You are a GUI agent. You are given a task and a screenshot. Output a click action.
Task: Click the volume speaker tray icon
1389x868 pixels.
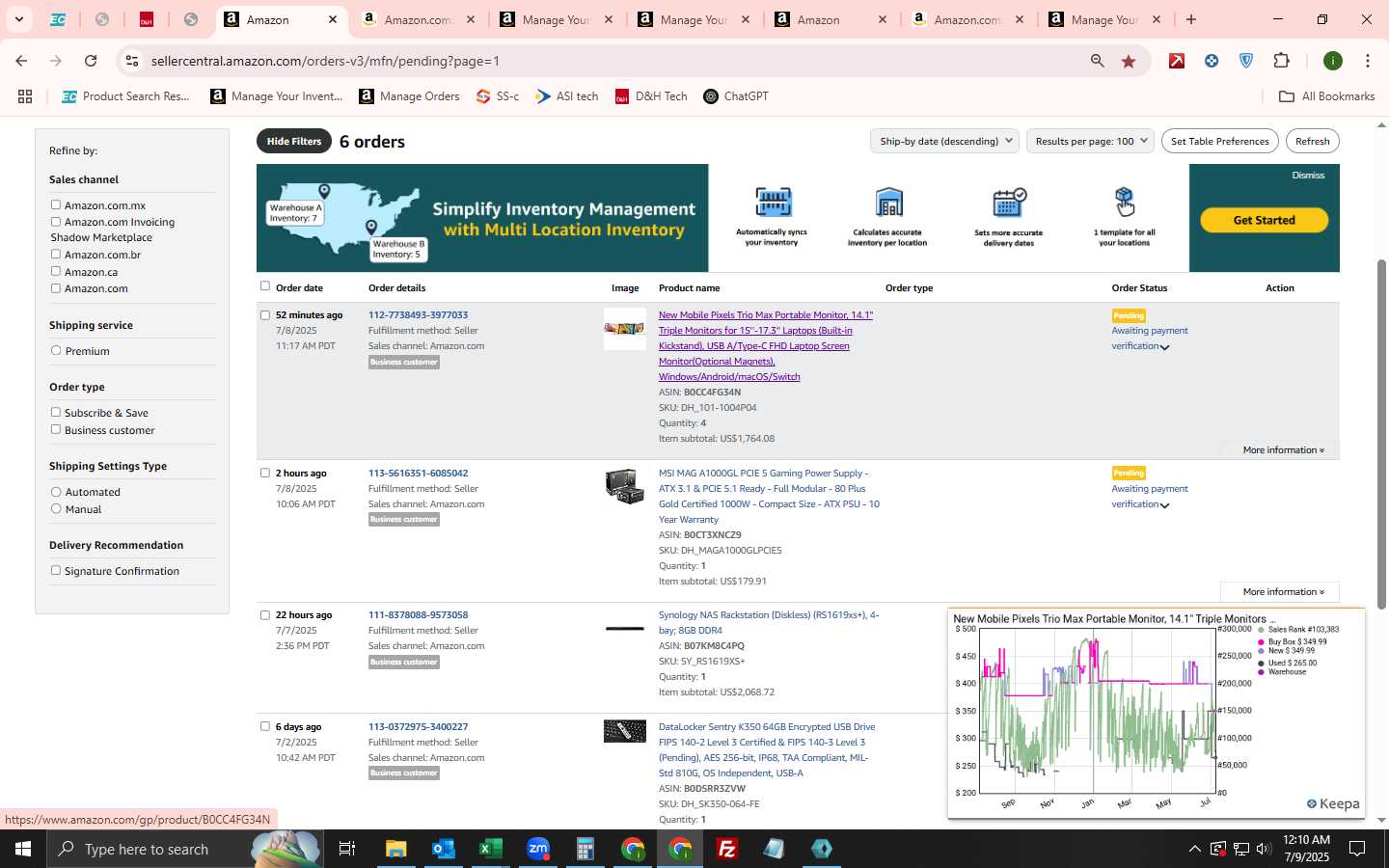tap(1264, 849)
